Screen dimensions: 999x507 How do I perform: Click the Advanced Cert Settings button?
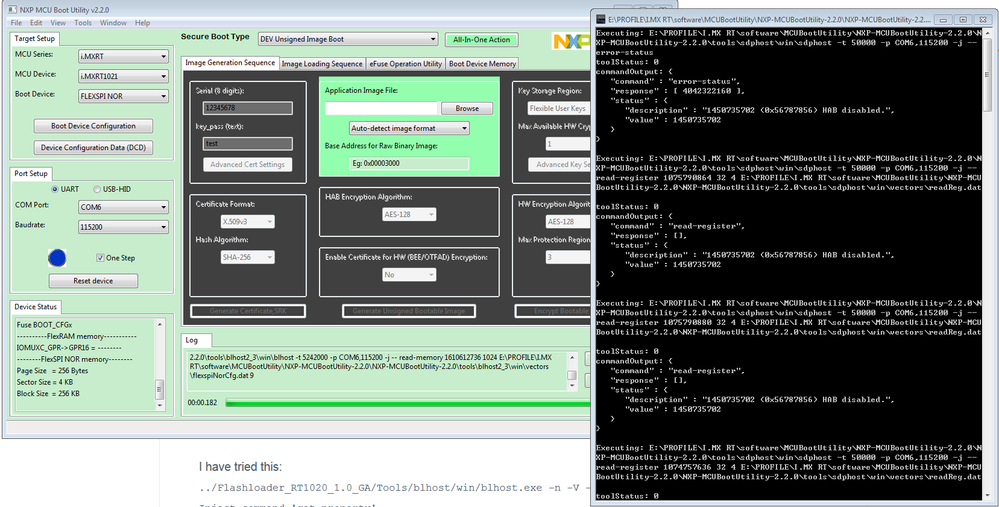click(x=247, y=164)
